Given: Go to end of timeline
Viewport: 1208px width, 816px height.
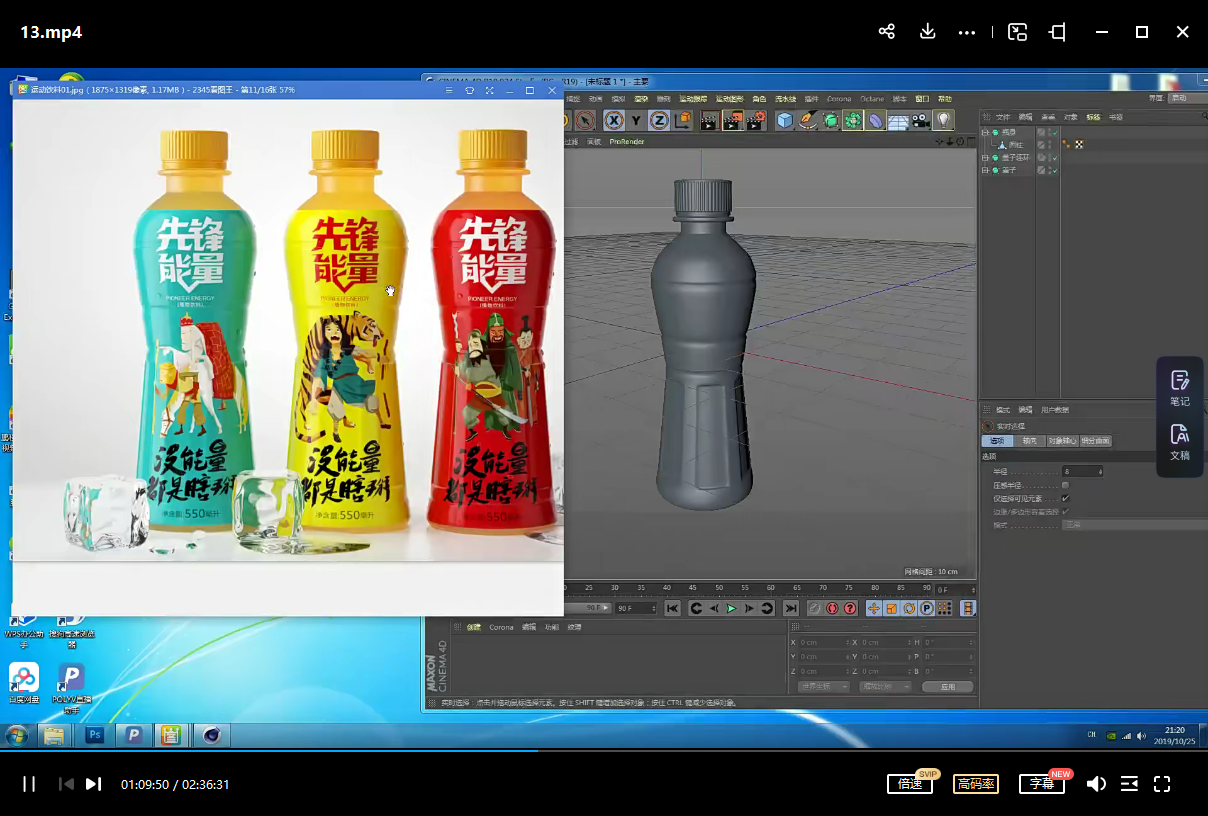Looking at the screenshot, I should (x=791, y=608).
